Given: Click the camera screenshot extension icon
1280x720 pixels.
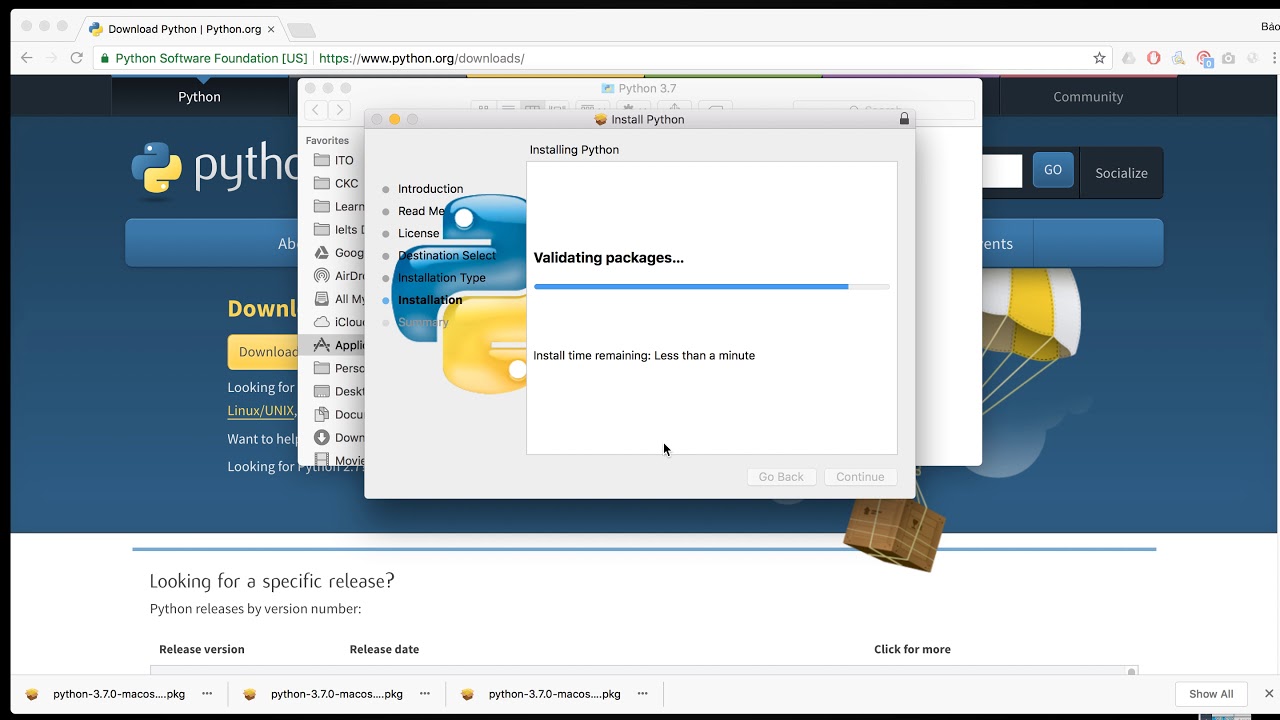Looking at the screenshot, I should coord(1228,58).
